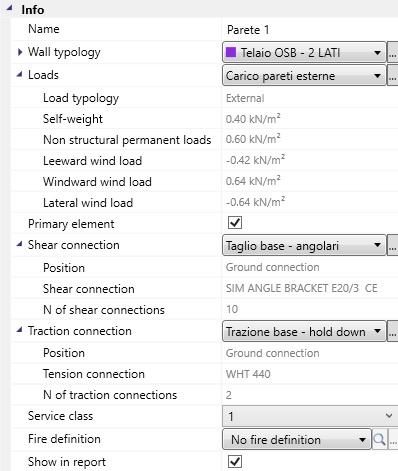Image resolution: width=398 pixels, height=471 pixels.
Task: Click the magnifier icon beside Fire definition
Action: click(380, 440)
